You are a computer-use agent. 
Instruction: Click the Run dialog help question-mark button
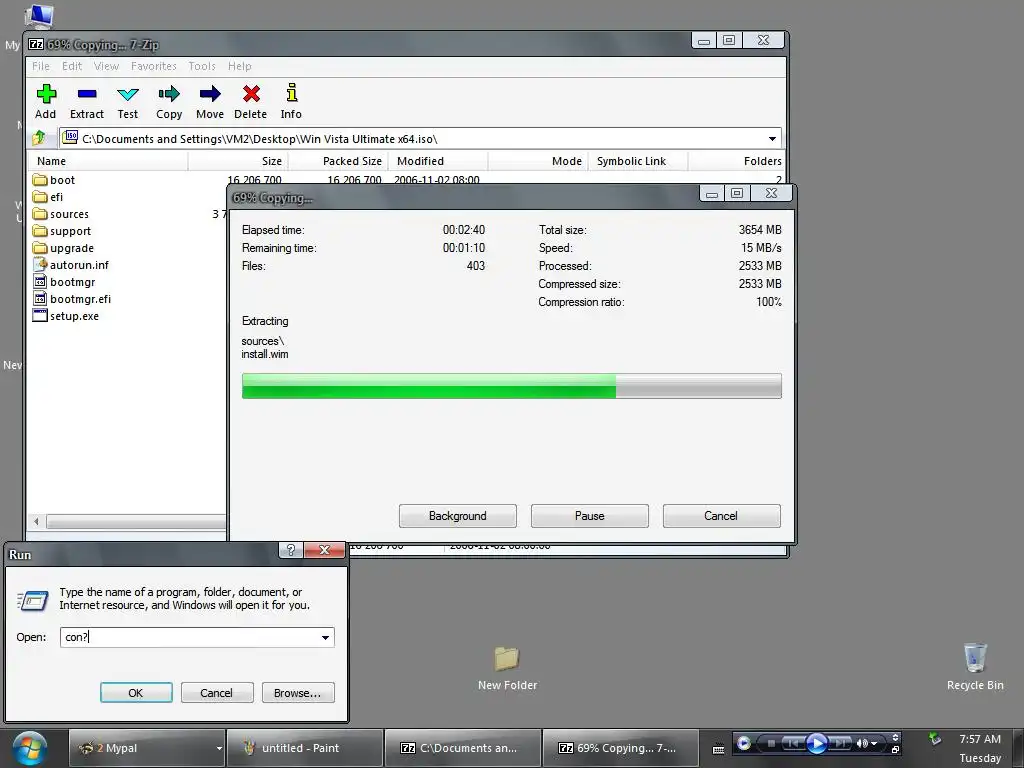291,550
